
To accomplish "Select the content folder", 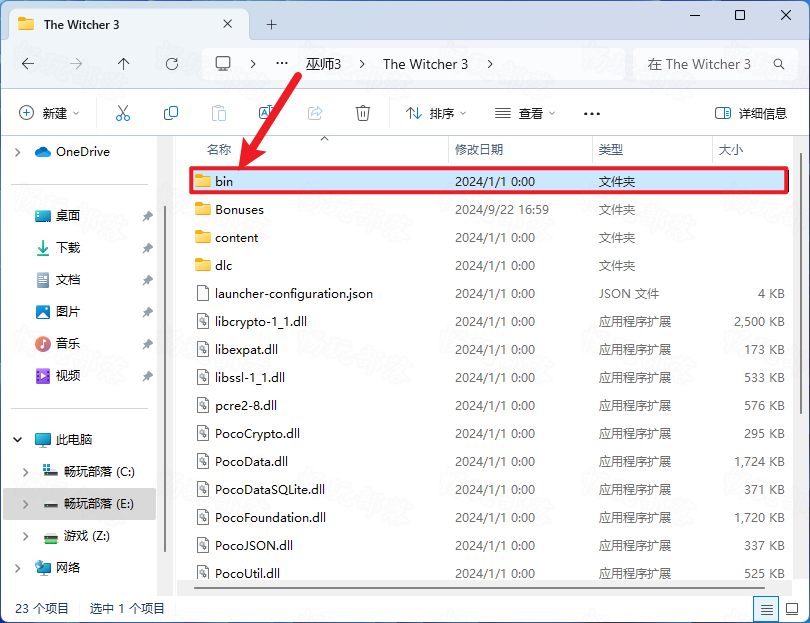I will click(489, 238).
